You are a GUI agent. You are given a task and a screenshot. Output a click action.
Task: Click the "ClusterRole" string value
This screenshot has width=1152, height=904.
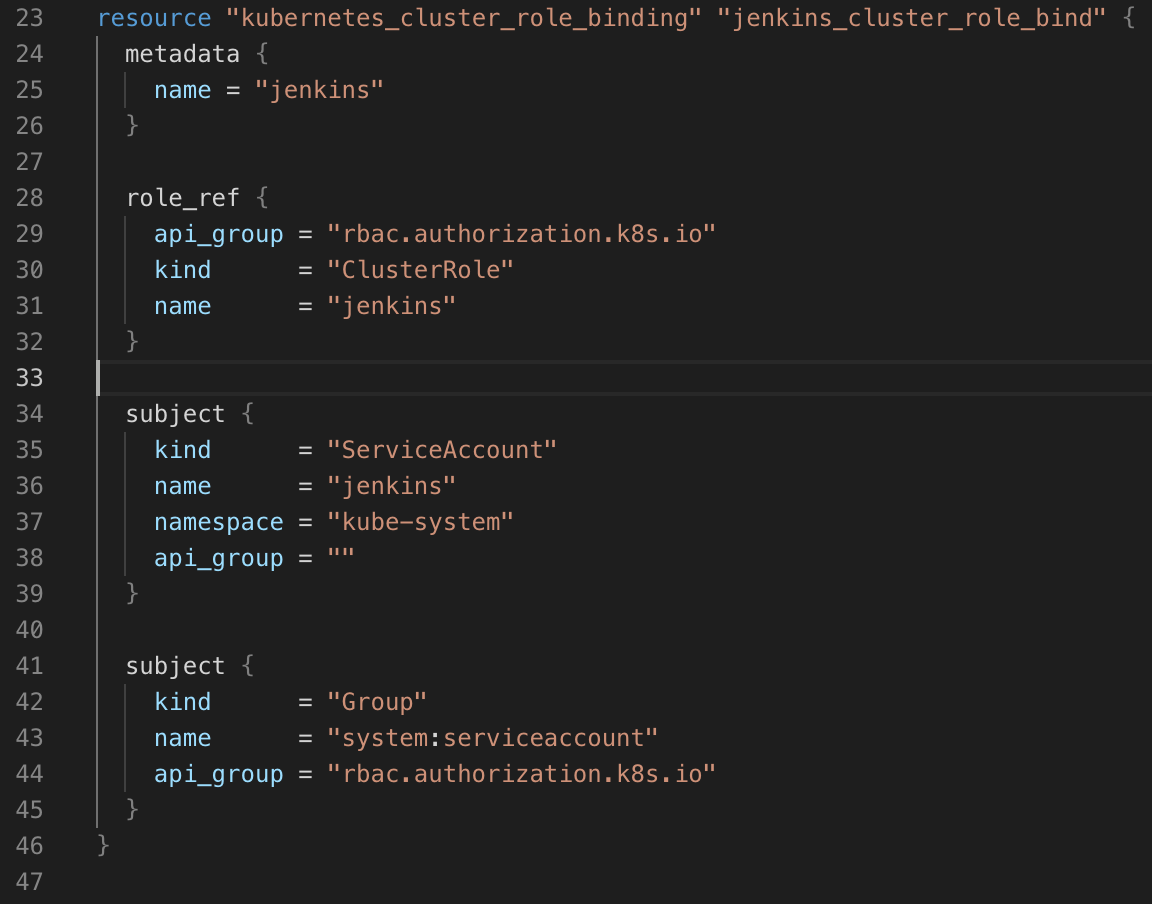click(421, 269)
